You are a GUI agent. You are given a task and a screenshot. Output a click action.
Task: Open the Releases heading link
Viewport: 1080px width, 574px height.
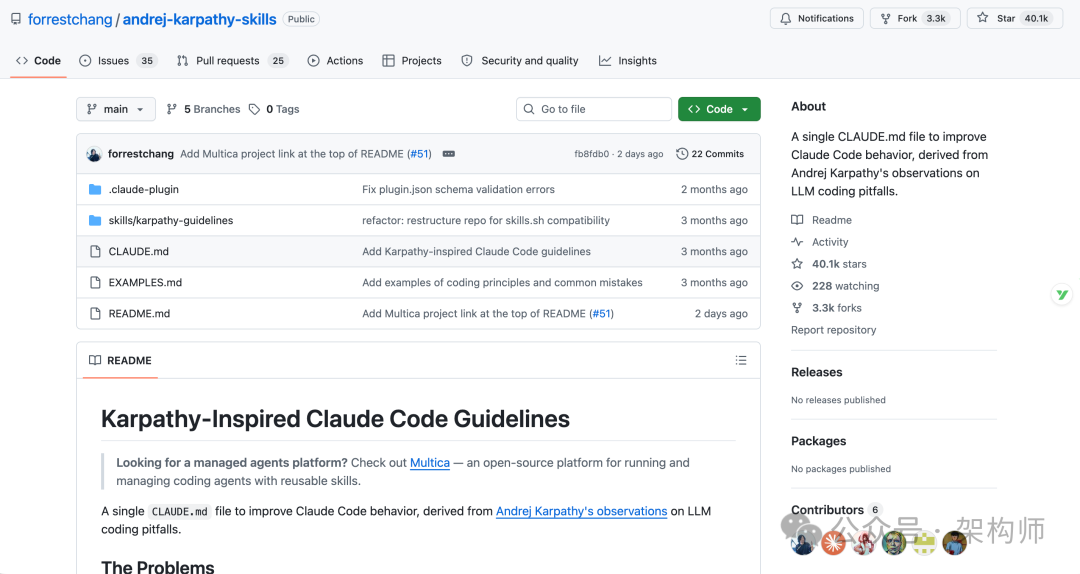click(816, 372)
